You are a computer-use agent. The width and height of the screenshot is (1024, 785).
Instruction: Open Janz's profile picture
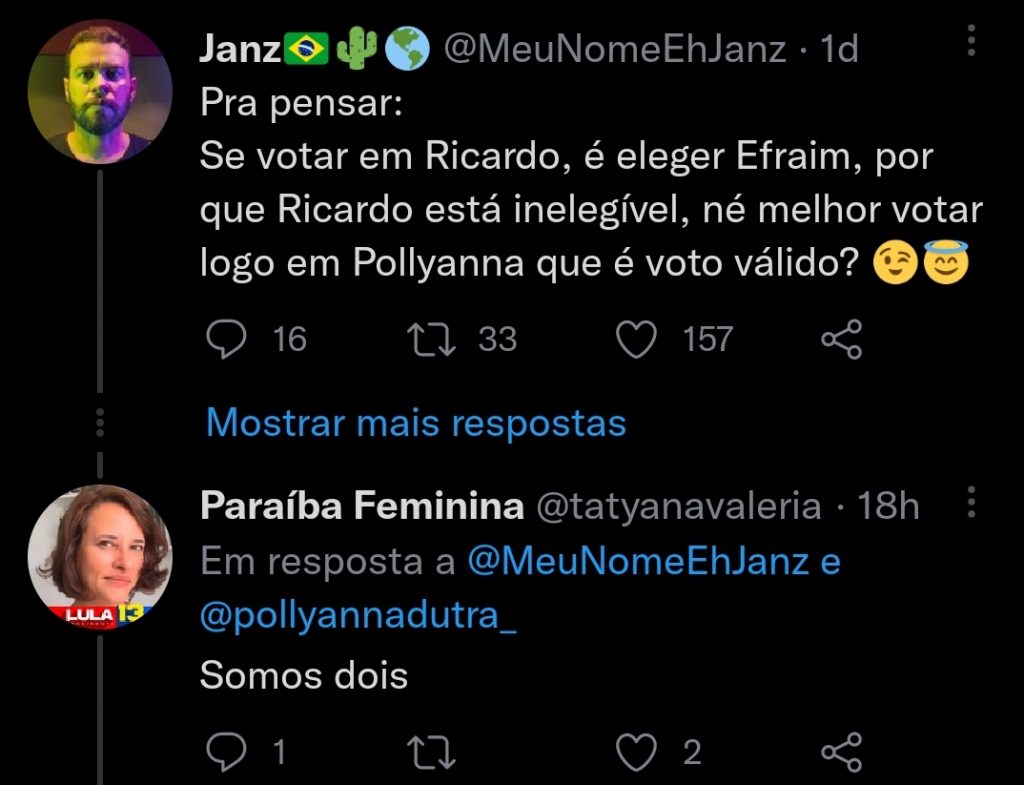click(x=100, y=91)
